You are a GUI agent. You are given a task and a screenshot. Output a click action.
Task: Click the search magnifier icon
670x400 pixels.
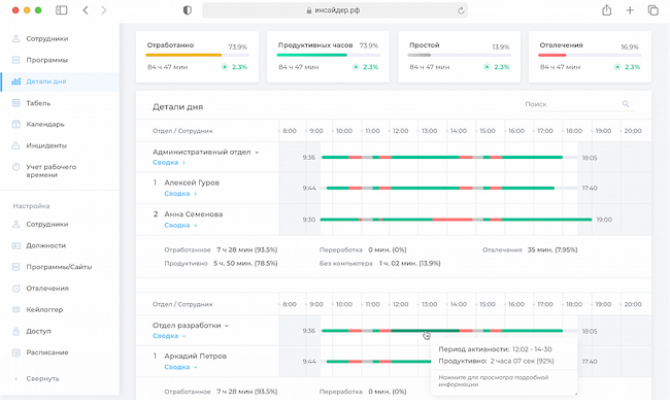point(626,104)
